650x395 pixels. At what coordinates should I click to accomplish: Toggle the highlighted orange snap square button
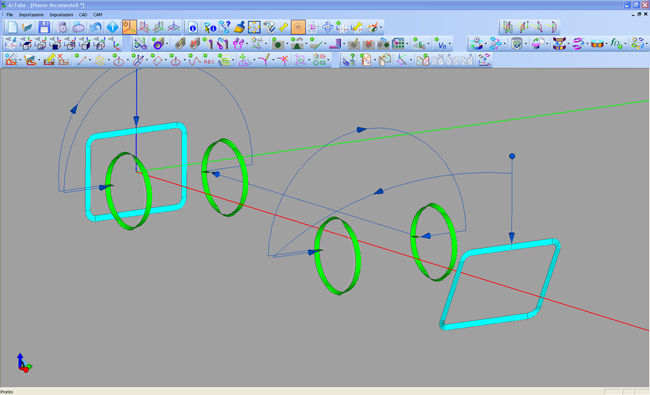298,27
